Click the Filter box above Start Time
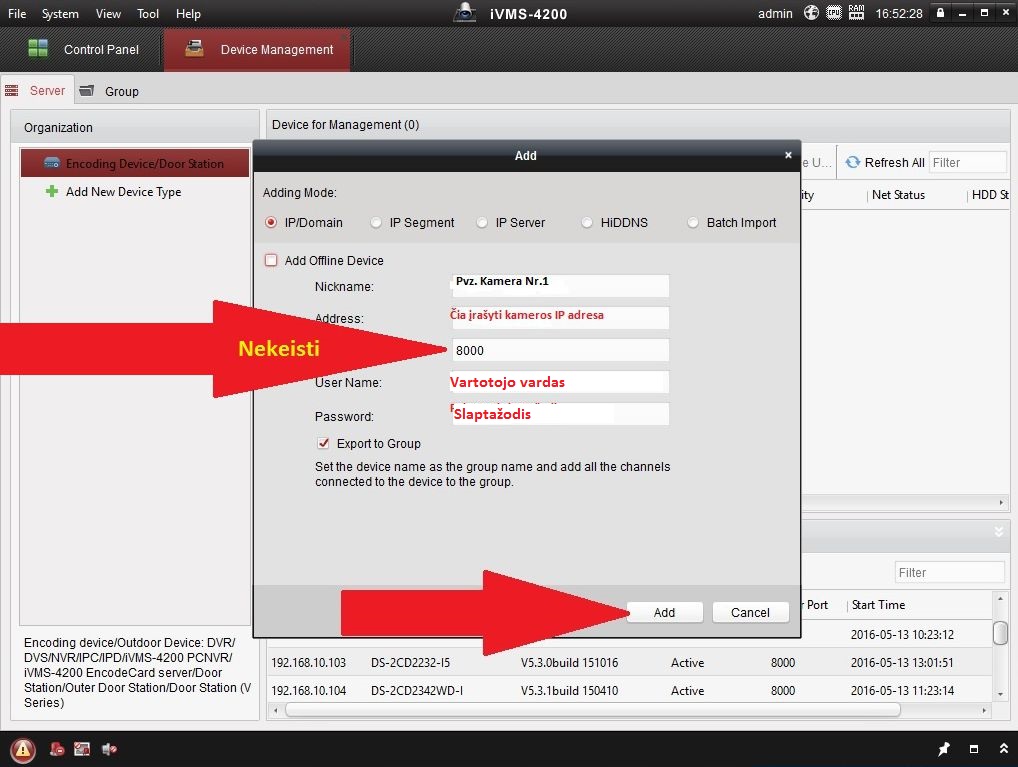1018x767 pixels. [x=949, y=572]
